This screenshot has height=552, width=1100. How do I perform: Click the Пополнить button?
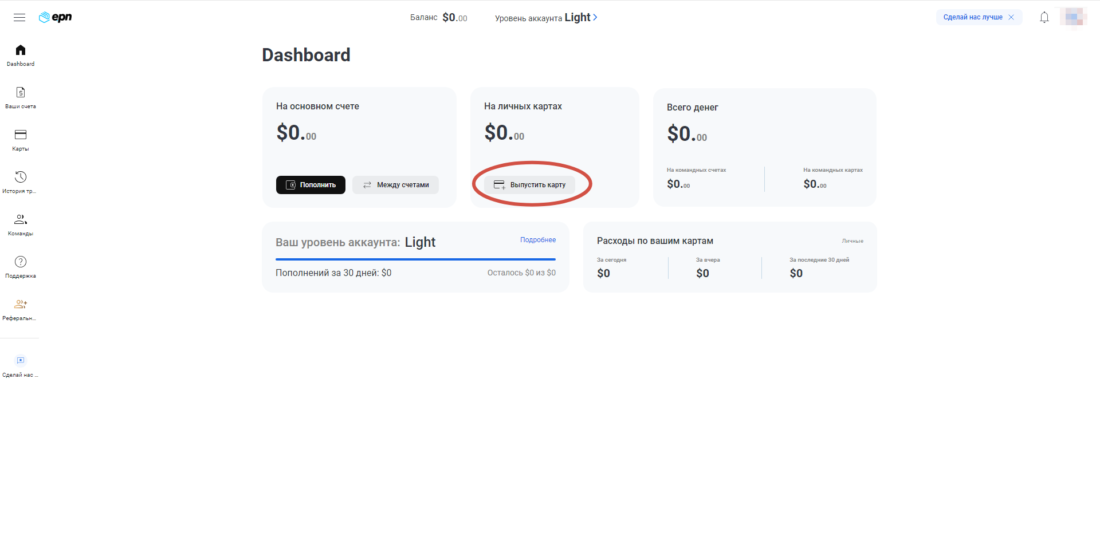311,185
